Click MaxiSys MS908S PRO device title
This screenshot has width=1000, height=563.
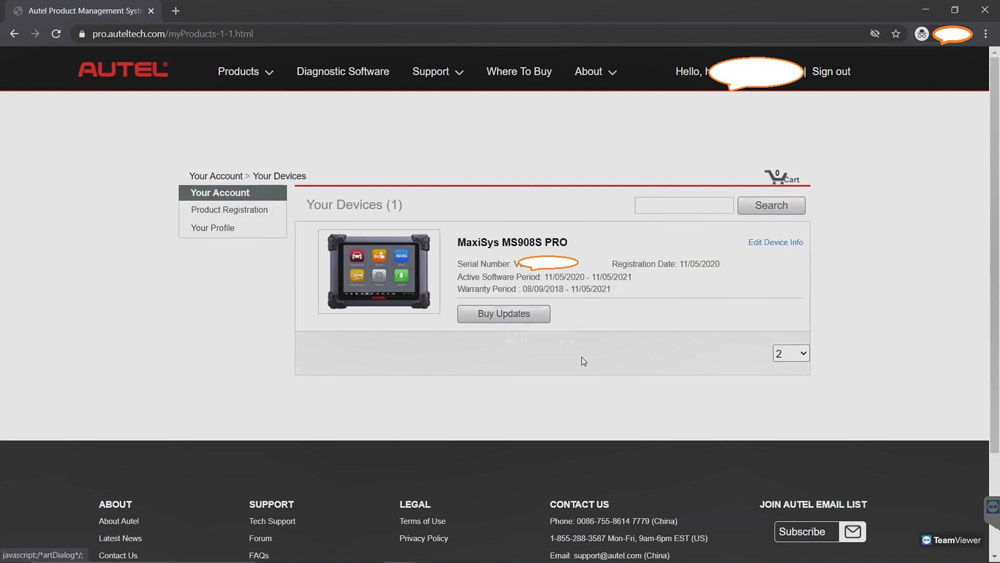[512, 242]
